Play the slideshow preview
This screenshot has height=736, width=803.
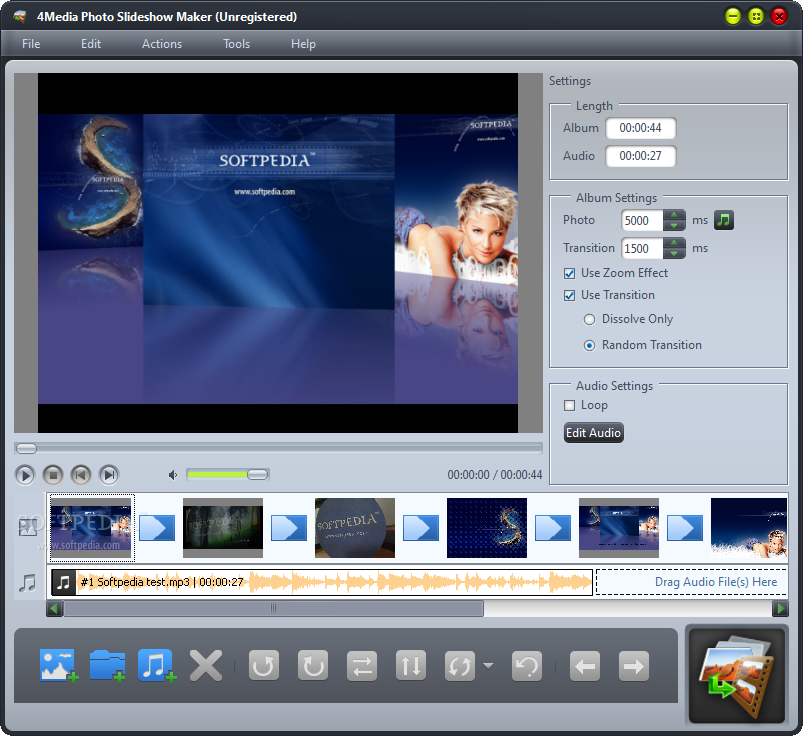pos(25,475)
